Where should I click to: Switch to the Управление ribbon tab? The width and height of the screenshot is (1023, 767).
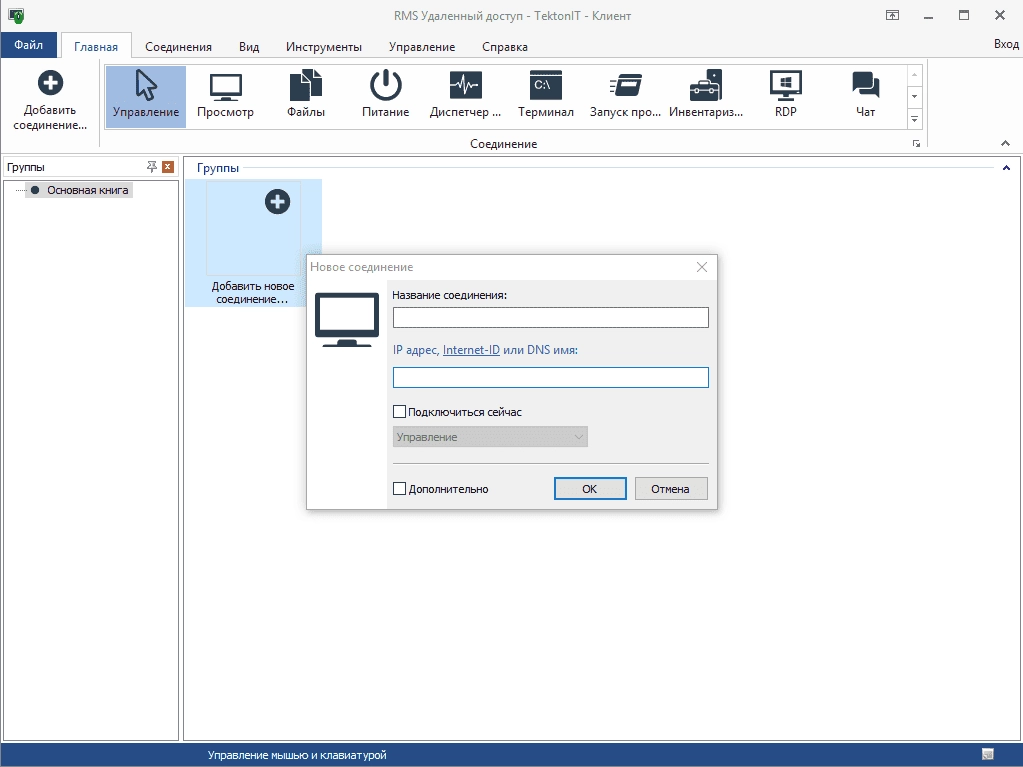(x=421, y=46)
